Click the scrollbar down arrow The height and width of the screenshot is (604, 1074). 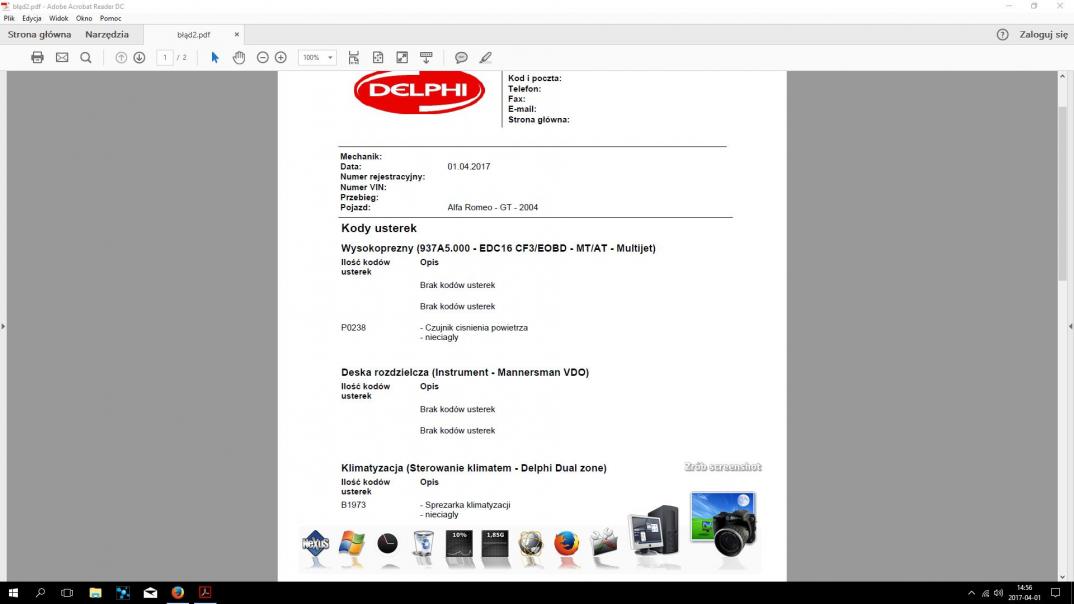[1062, 577]
